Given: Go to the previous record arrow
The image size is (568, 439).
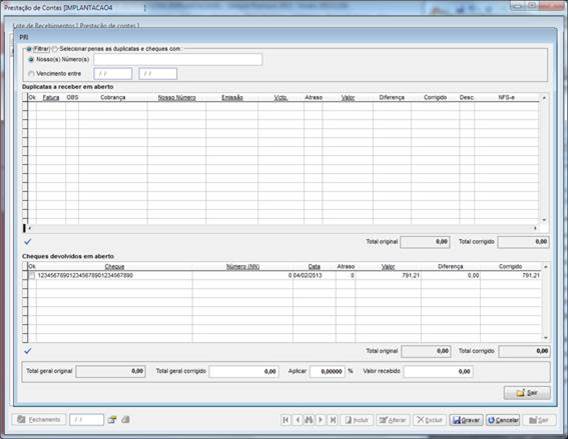Looking at the screenshot, I should [297, 420].
